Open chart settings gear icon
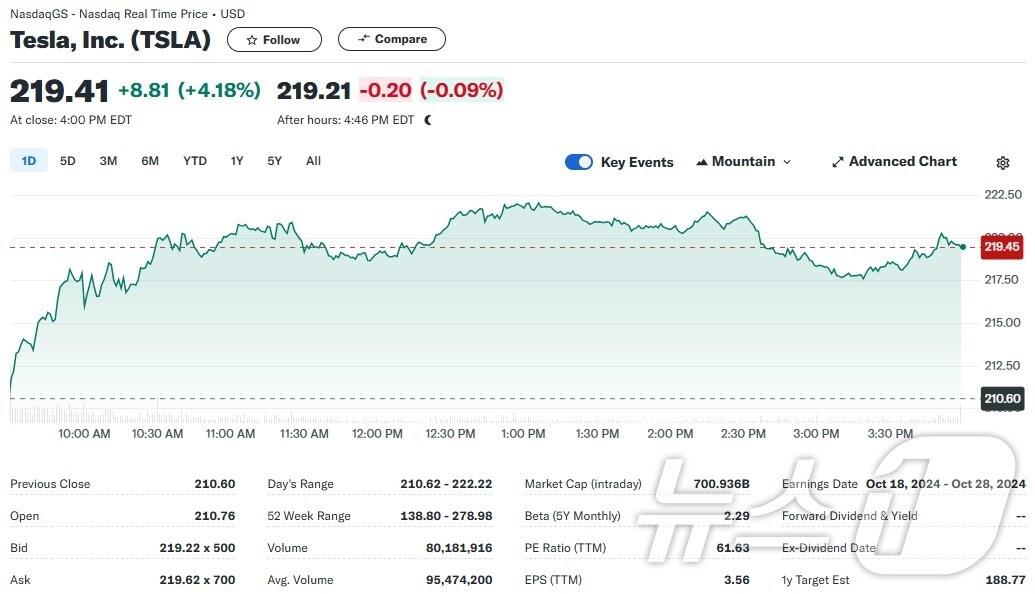Image resolution: width=1035 pixels, height=594 pixels. tap(1003, 163)
